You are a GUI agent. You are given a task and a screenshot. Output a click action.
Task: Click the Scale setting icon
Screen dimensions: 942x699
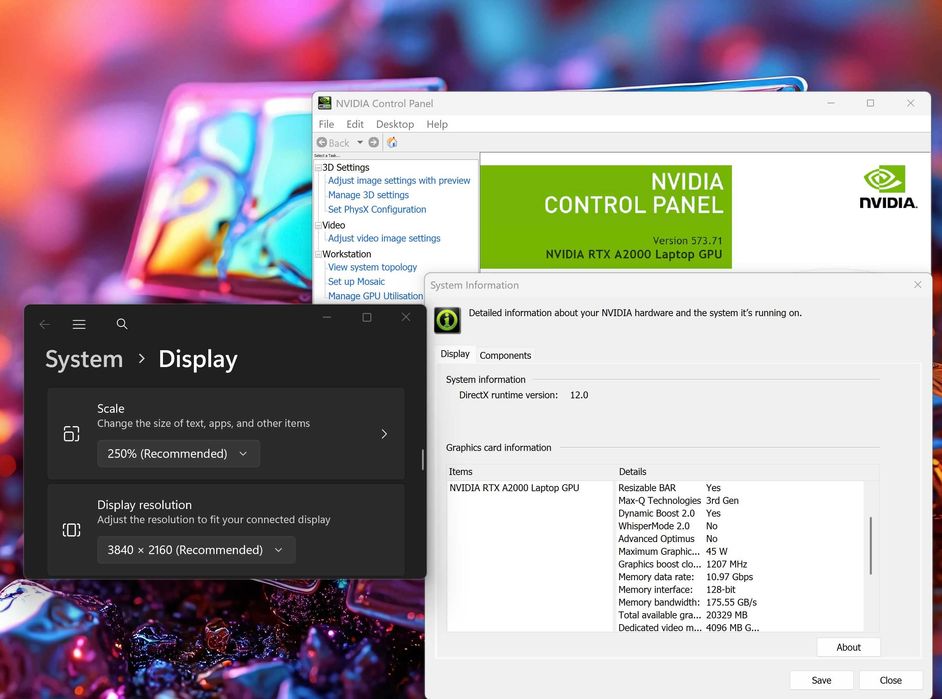(71, 434)
